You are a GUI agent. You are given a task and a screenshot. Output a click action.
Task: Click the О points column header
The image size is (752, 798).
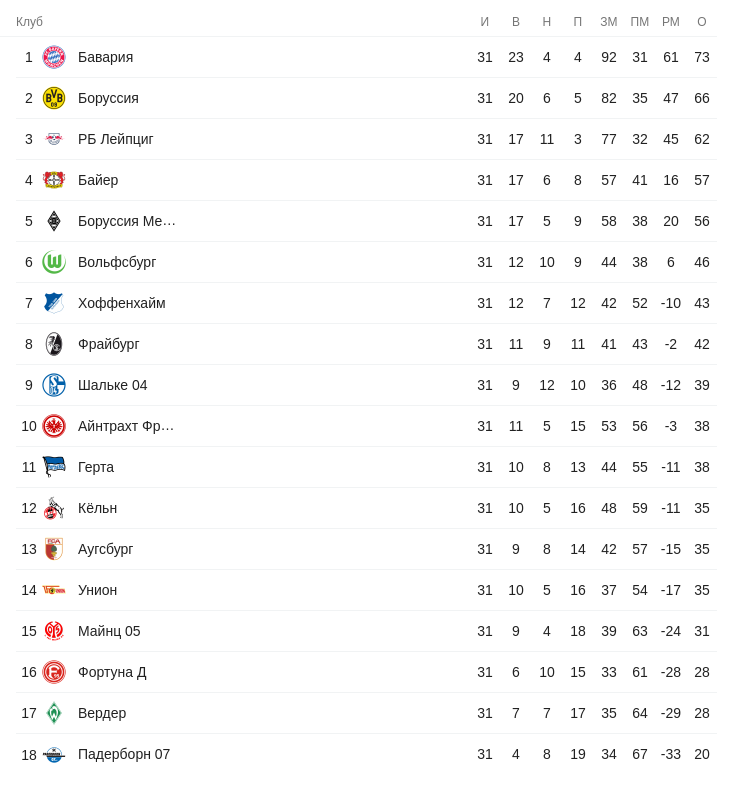coord(702,22)
